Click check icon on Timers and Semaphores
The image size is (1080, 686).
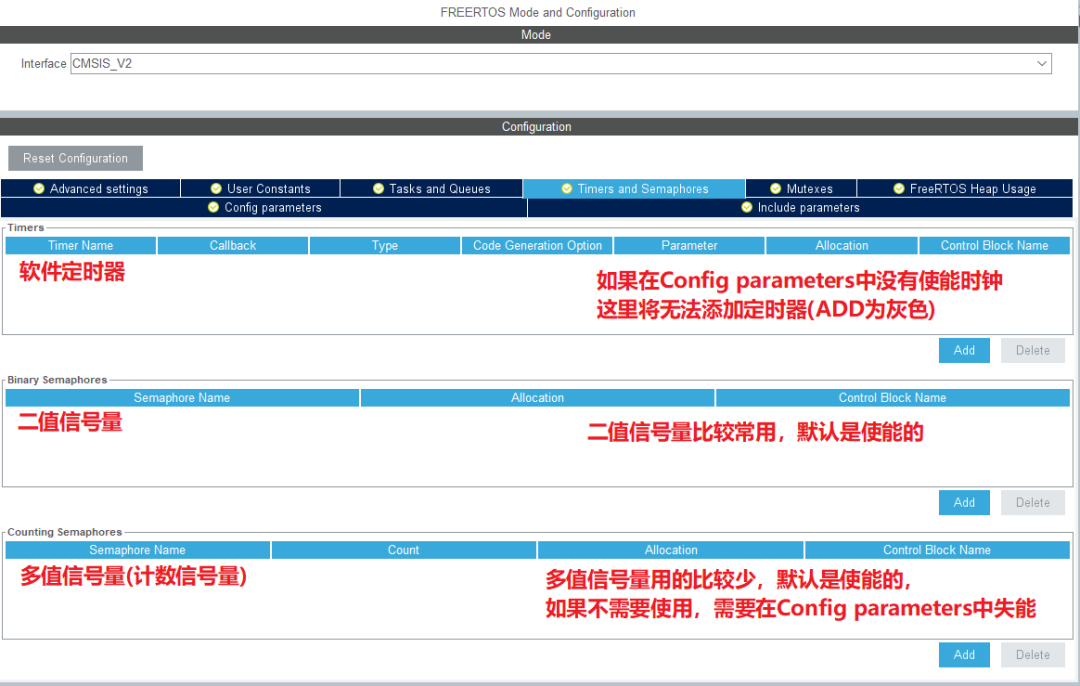click(x=567, y=189)
